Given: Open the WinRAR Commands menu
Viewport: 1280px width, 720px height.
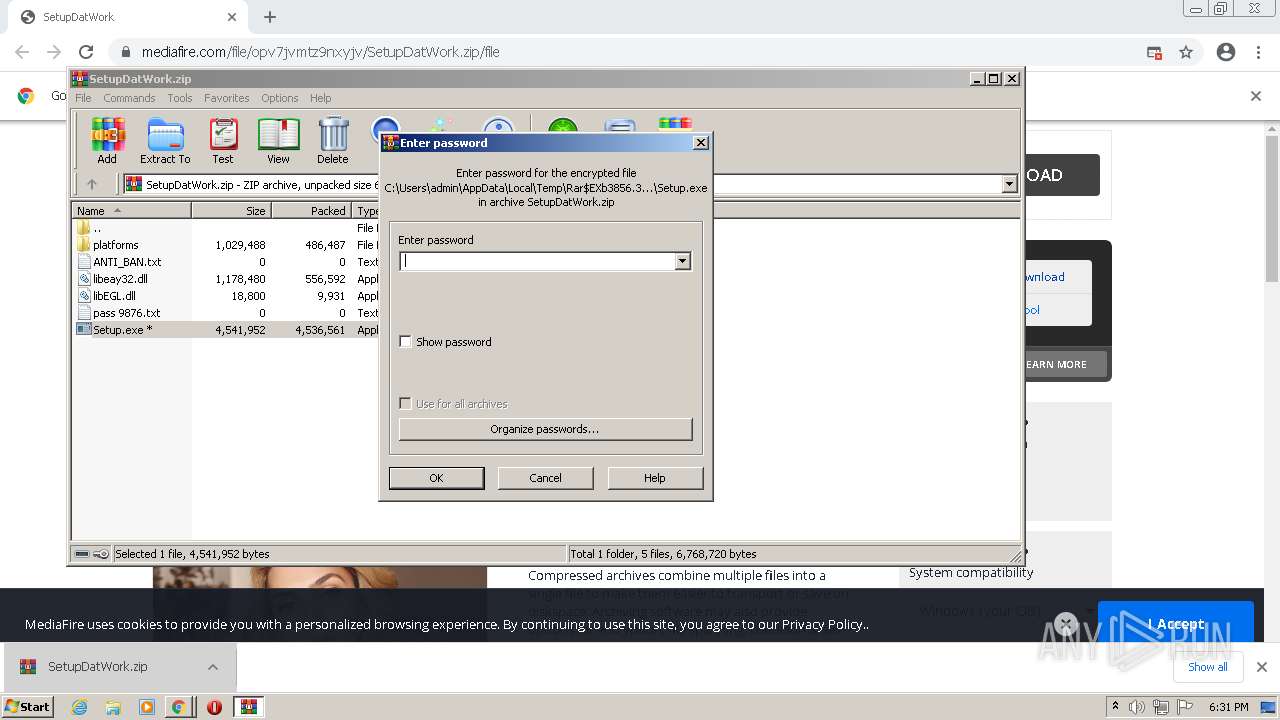Looking at the screenshot, I should [129, 98].
